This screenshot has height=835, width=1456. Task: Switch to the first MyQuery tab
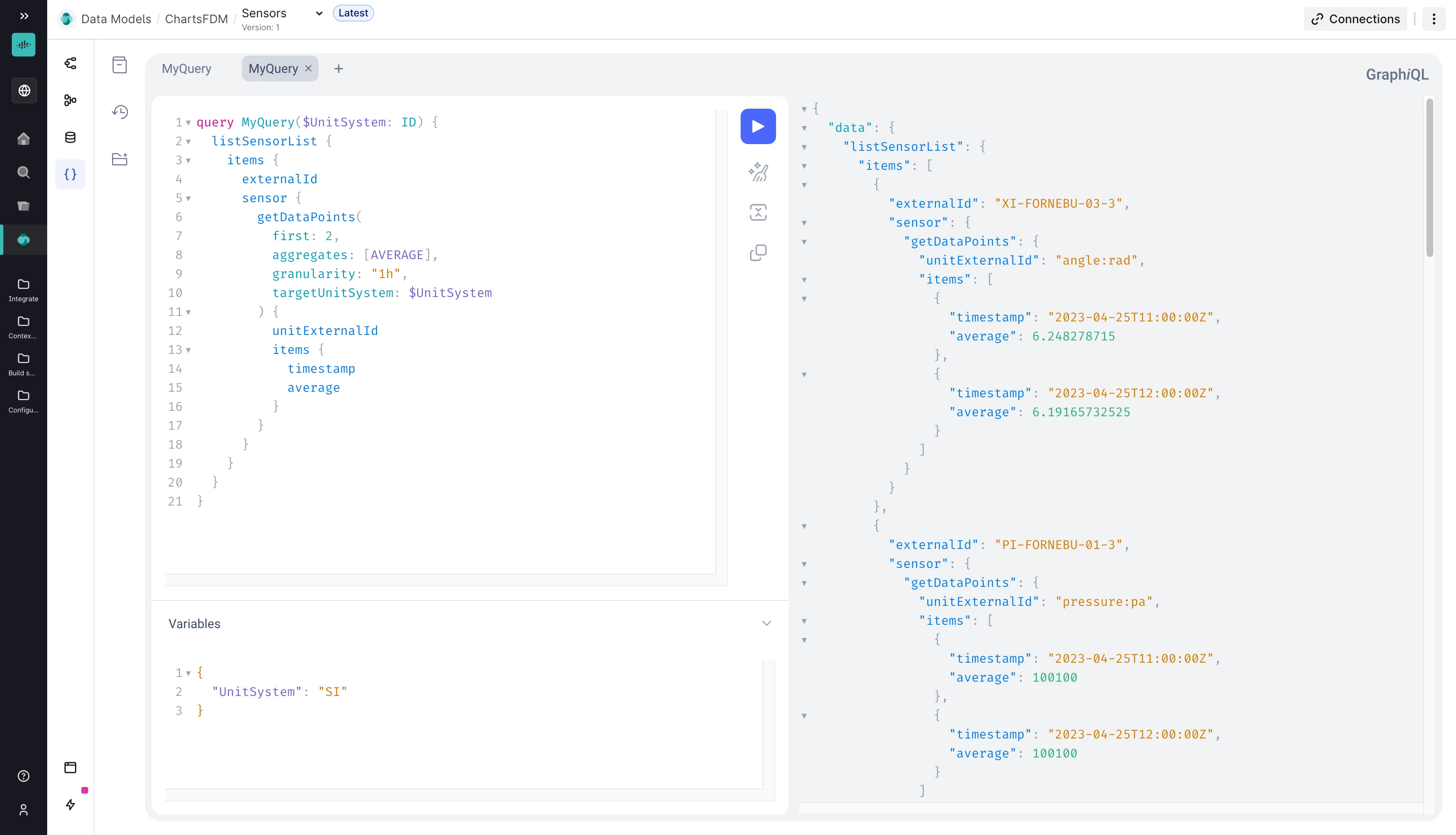click(x=186, y=69)
